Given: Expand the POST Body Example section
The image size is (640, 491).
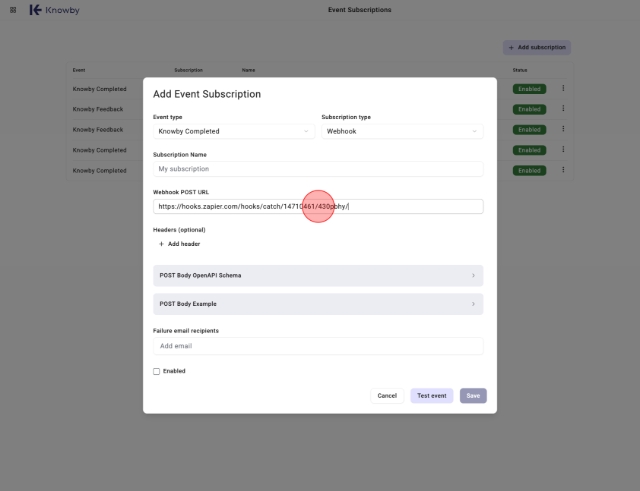Looking at the screenshot, I should 318,304.
